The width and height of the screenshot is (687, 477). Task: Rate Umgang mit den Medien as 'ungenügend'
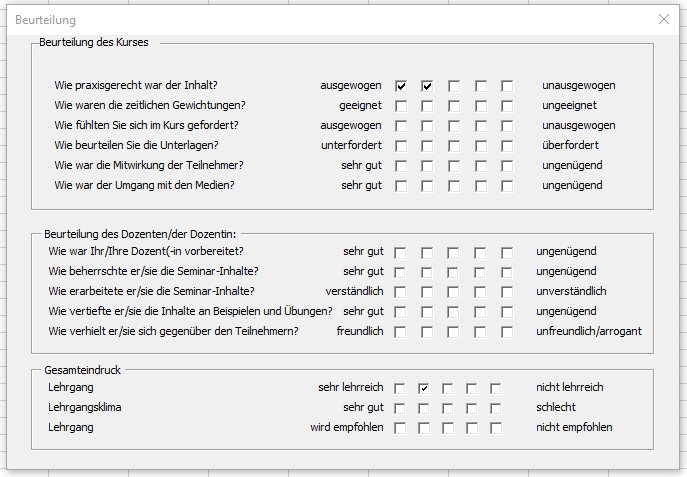coord(507,186)
